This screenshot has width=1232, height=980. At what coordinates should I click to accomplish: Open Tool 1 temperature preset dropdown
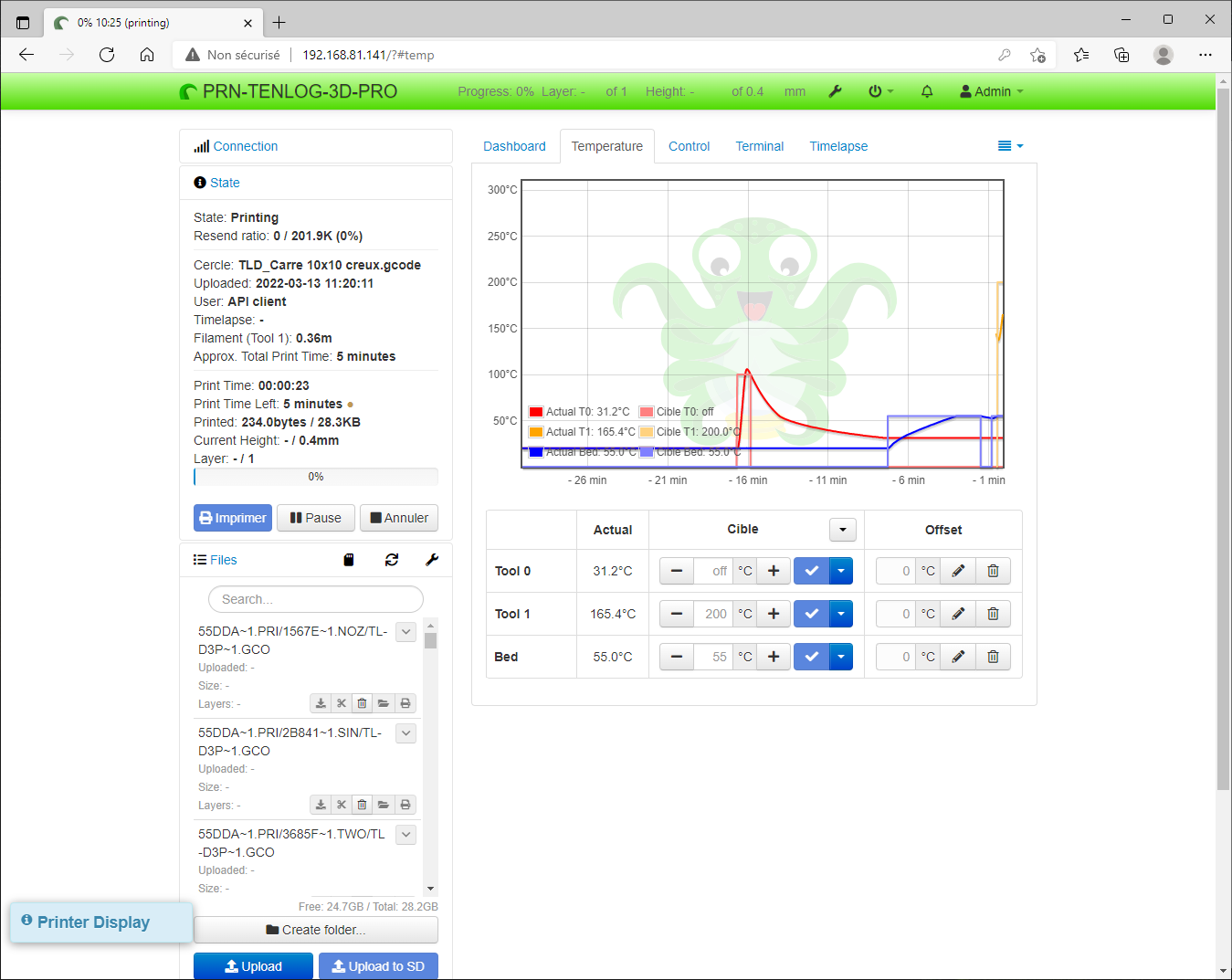841,614
